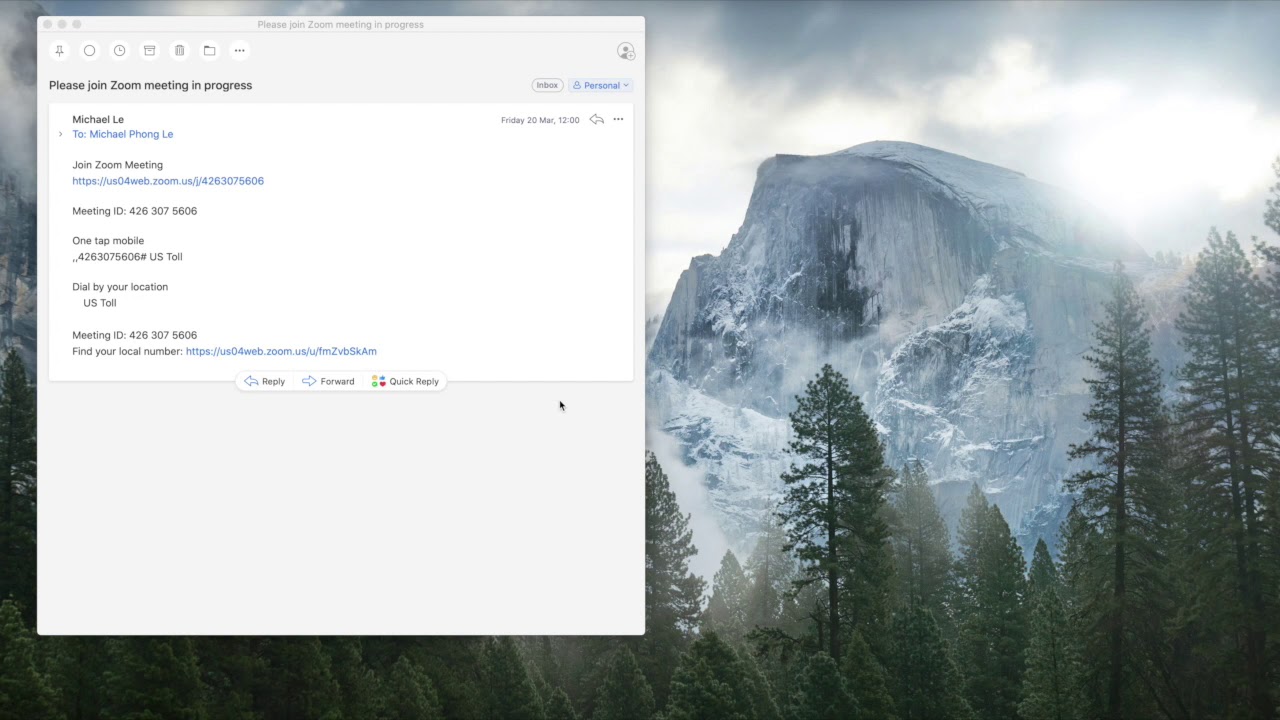Snooze the email using clock icon
The image size is (1280, 720).
point(119,51)
